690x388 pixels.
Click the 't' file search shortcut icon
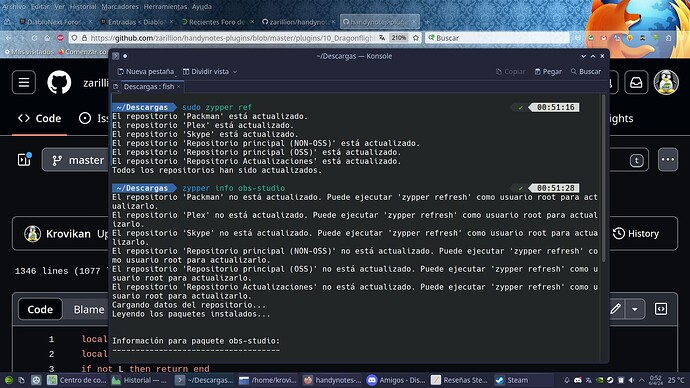636,161
